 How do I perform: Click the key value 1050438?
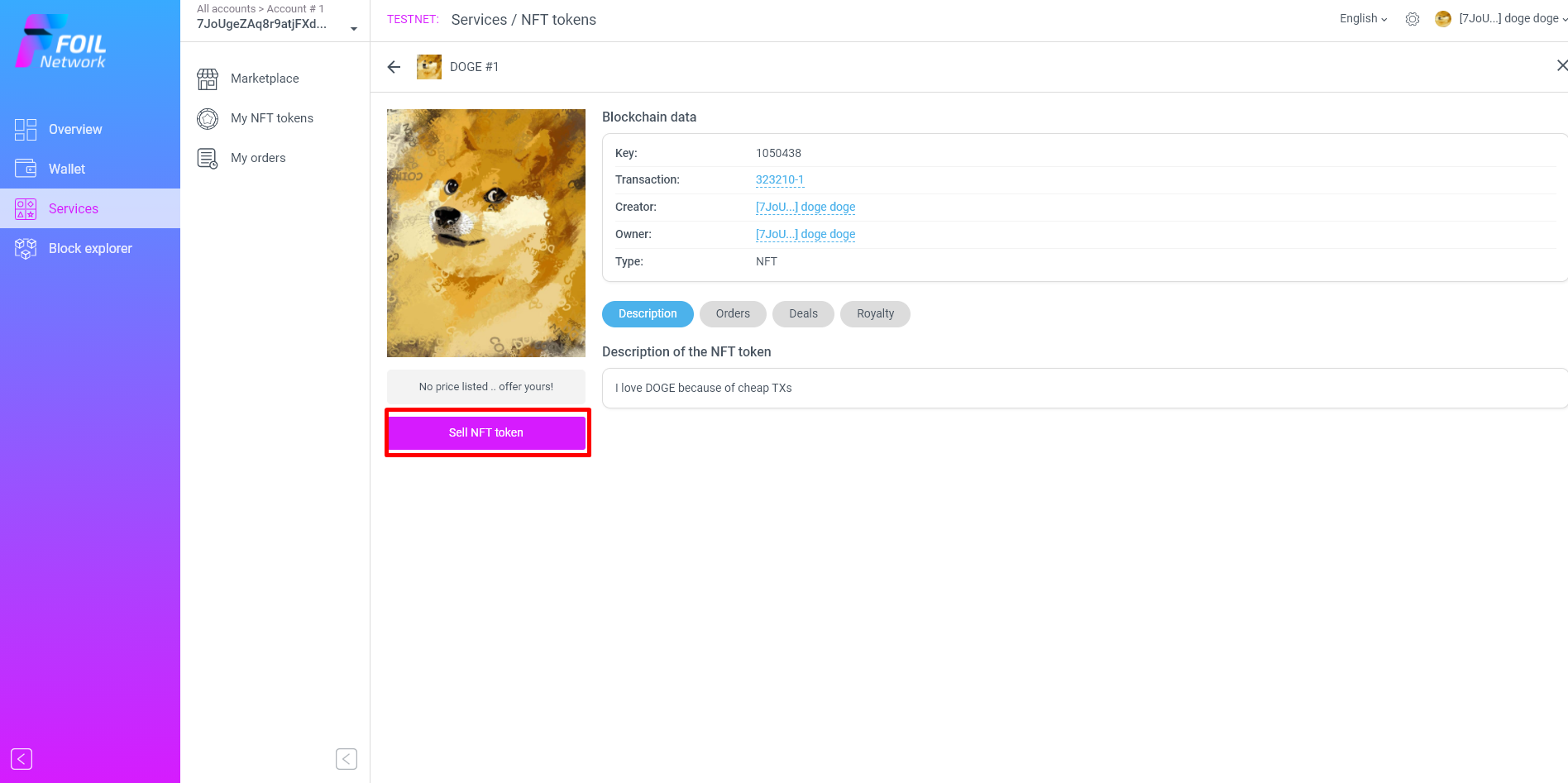(x=778, y=153)
